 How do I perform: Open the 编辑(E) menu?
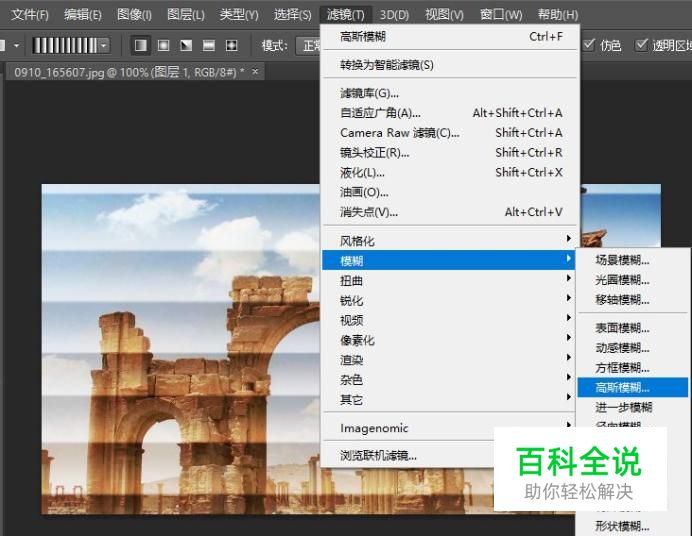coord(83,15)
